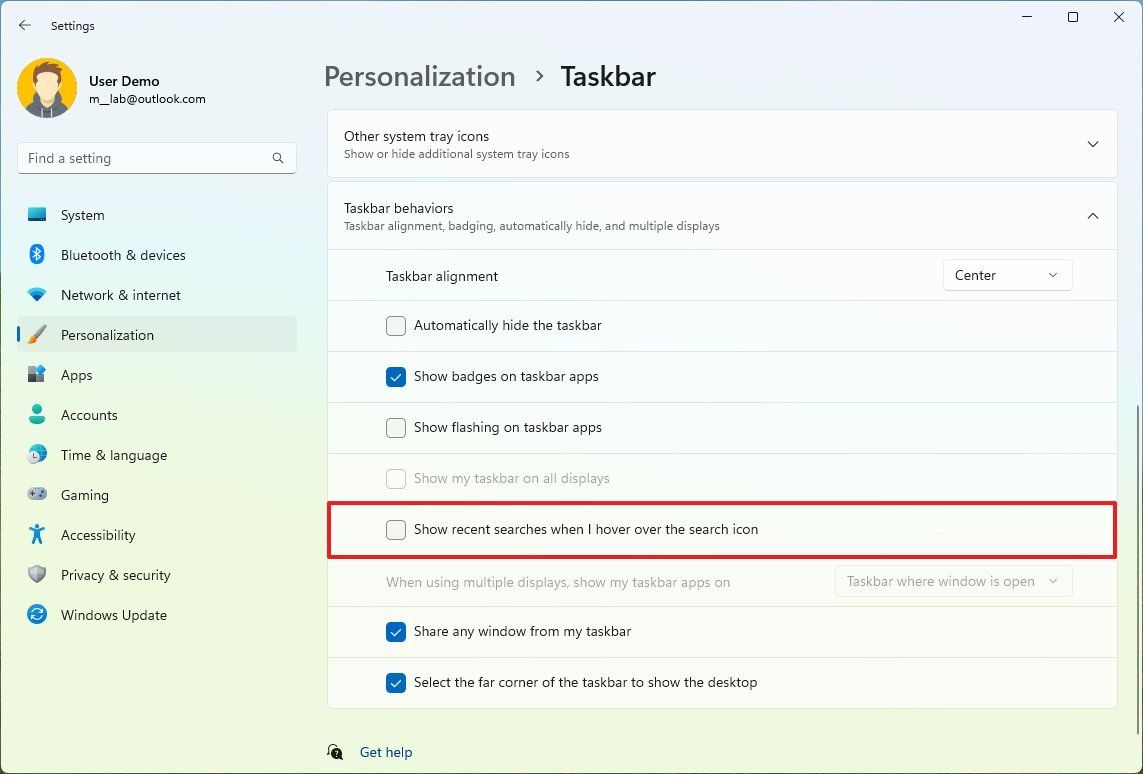
Task: Enable show flashing on taskbar apps
Action: click(395, 427)
